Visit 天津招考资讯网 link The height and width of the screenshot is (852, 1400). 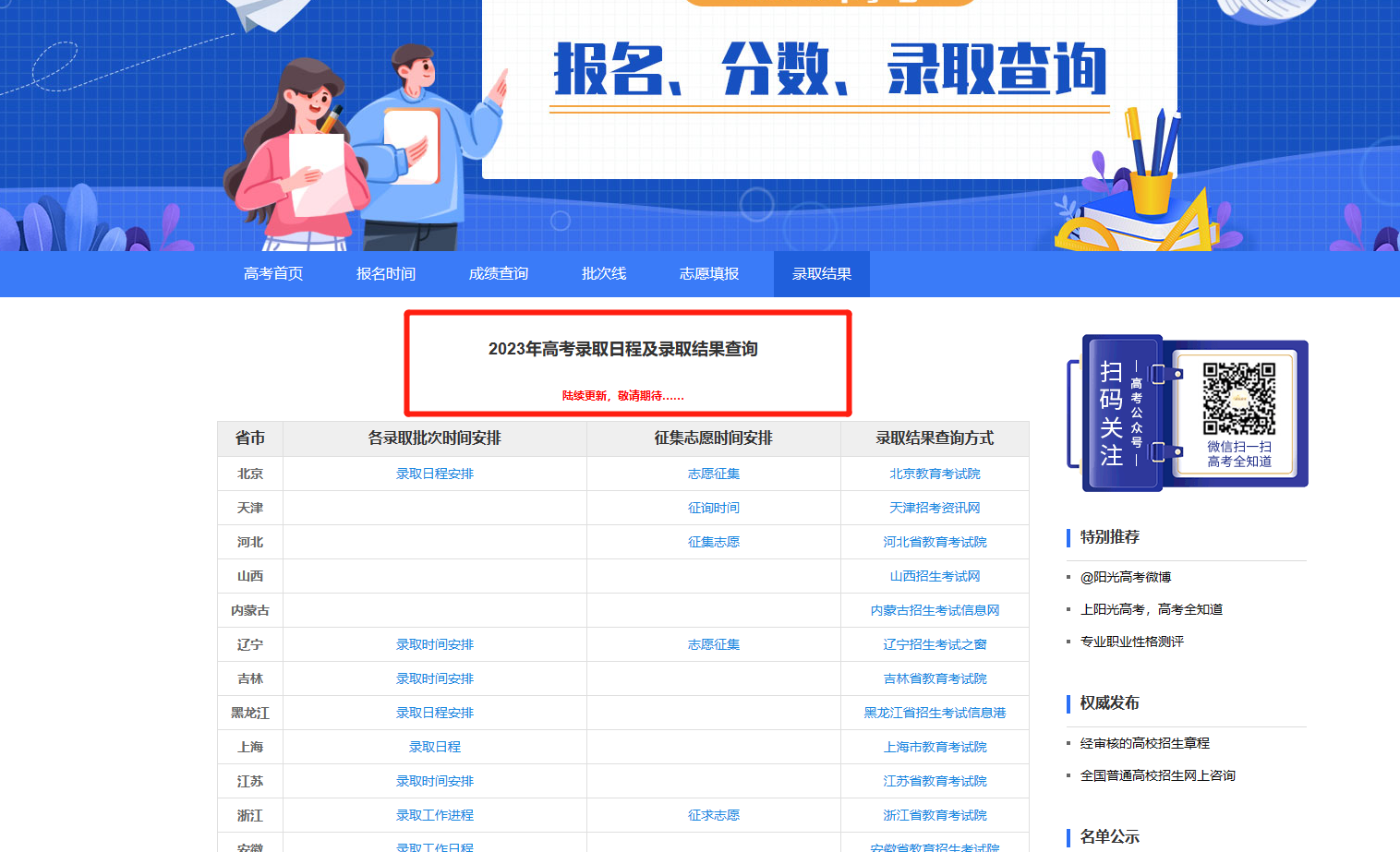coord(935,508)
